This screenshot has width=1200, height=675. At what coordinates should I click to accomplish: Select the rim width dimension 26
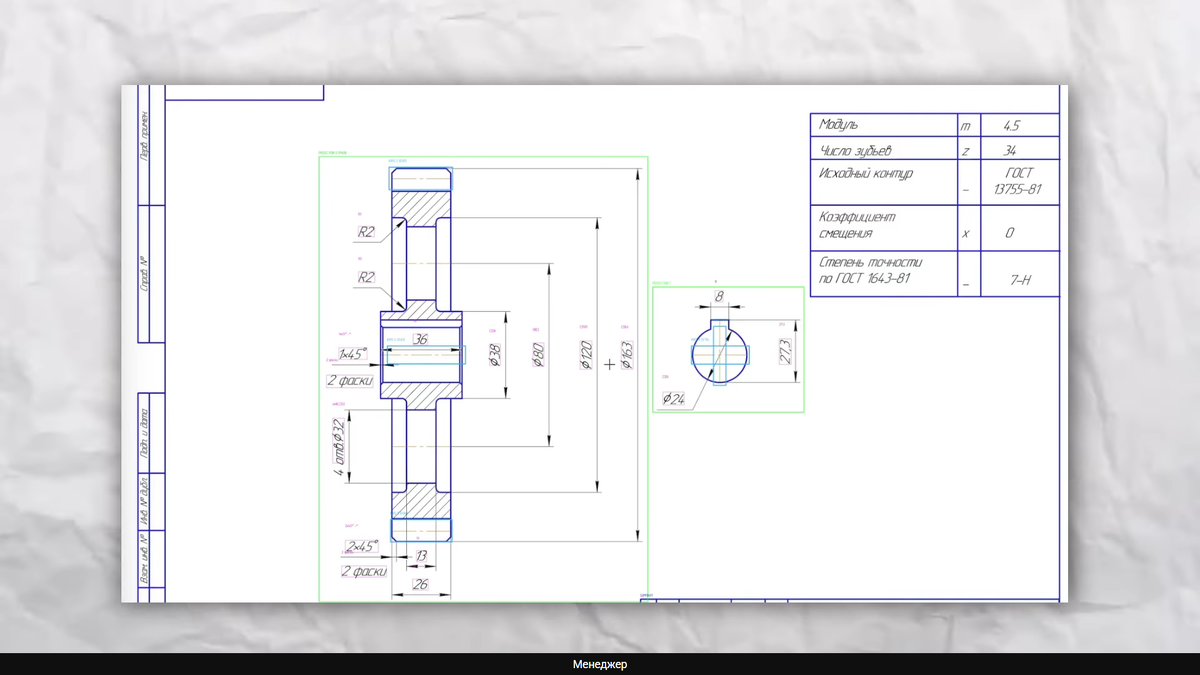420,584
